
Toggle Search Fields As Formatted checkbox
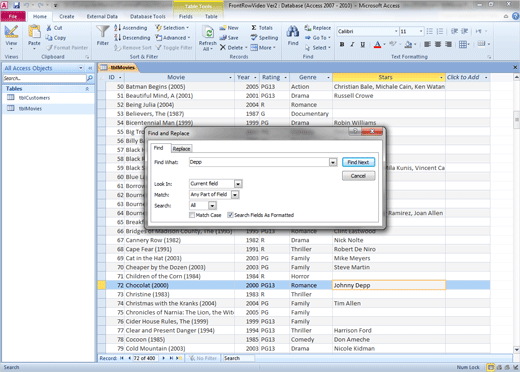[230, 215]
